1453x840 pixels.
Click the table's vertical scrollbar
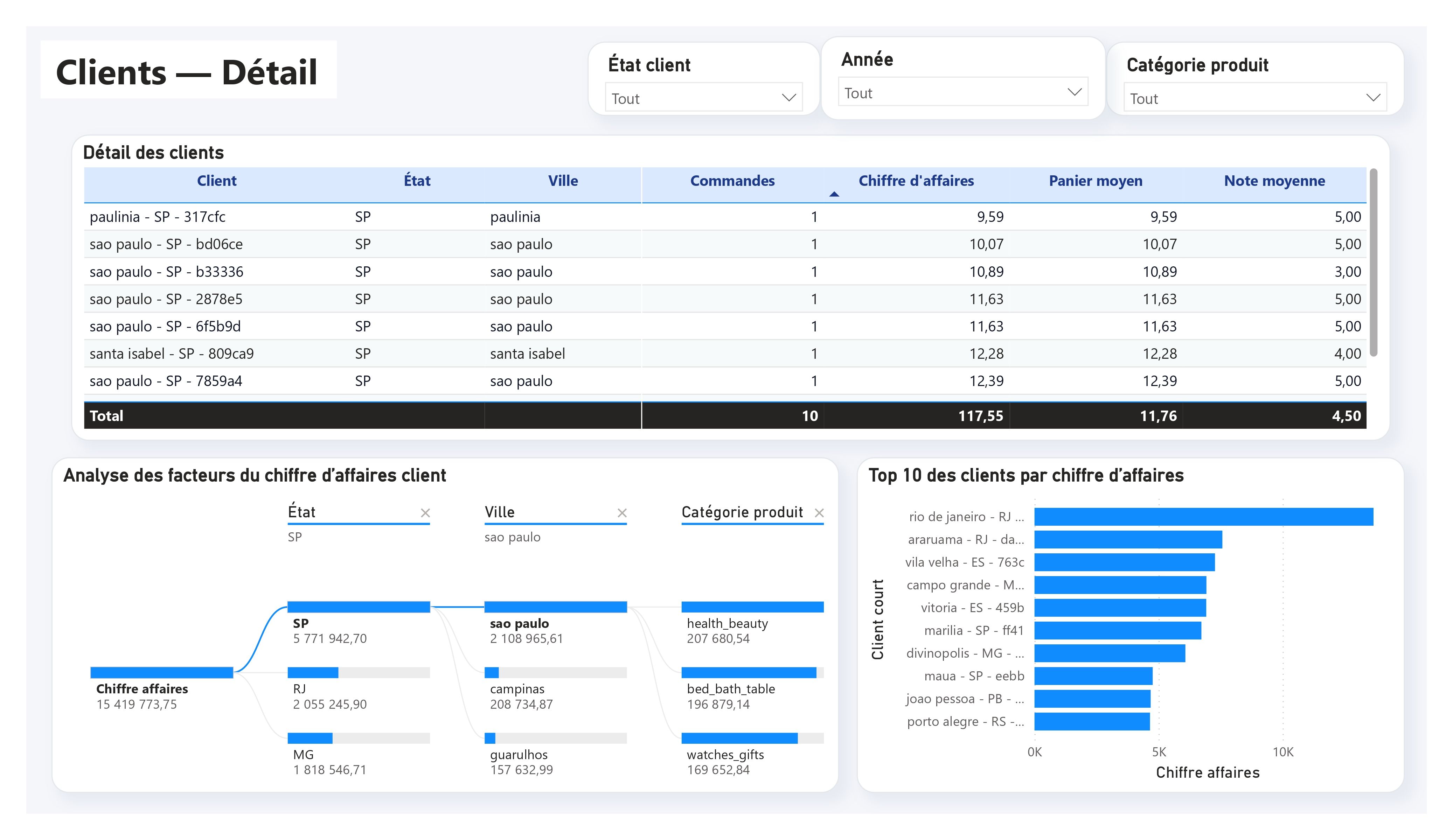point(1374,262)
